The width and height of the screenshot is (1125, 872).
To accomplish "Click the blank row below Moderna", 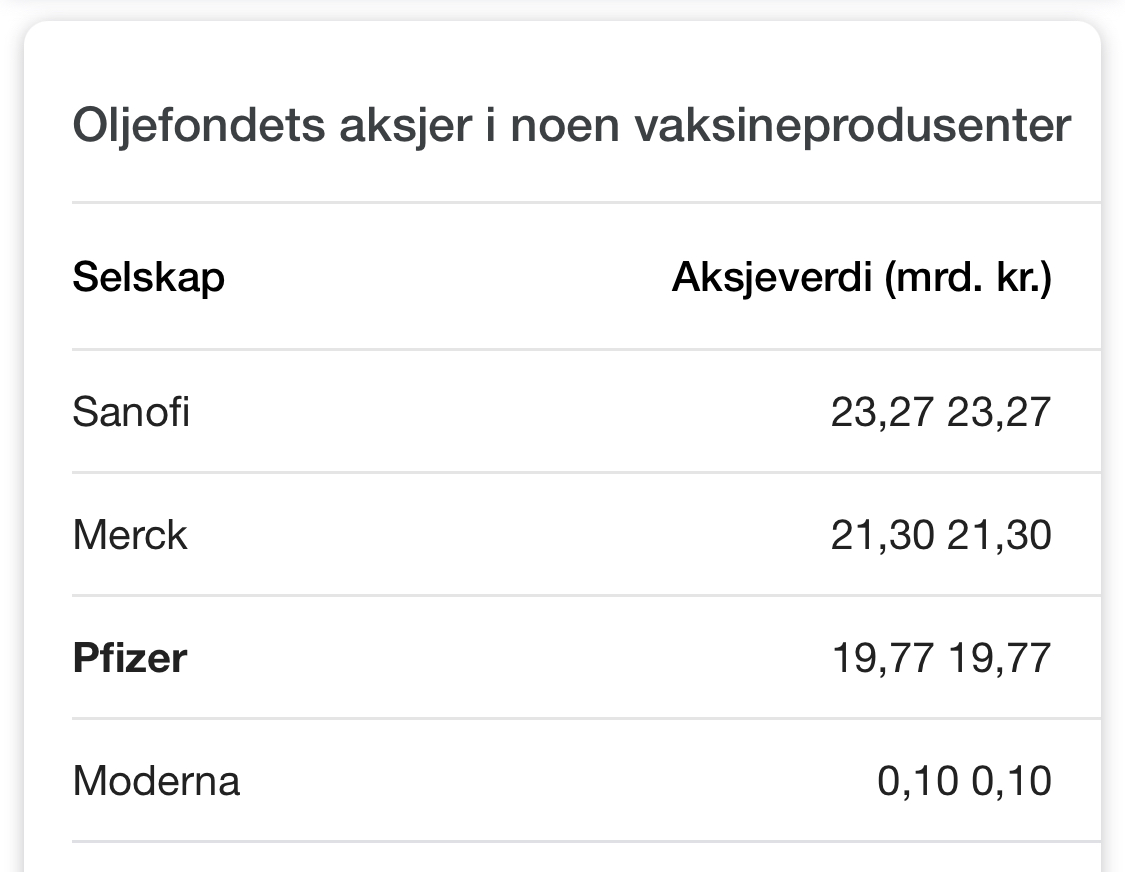I will coord(560,858).
